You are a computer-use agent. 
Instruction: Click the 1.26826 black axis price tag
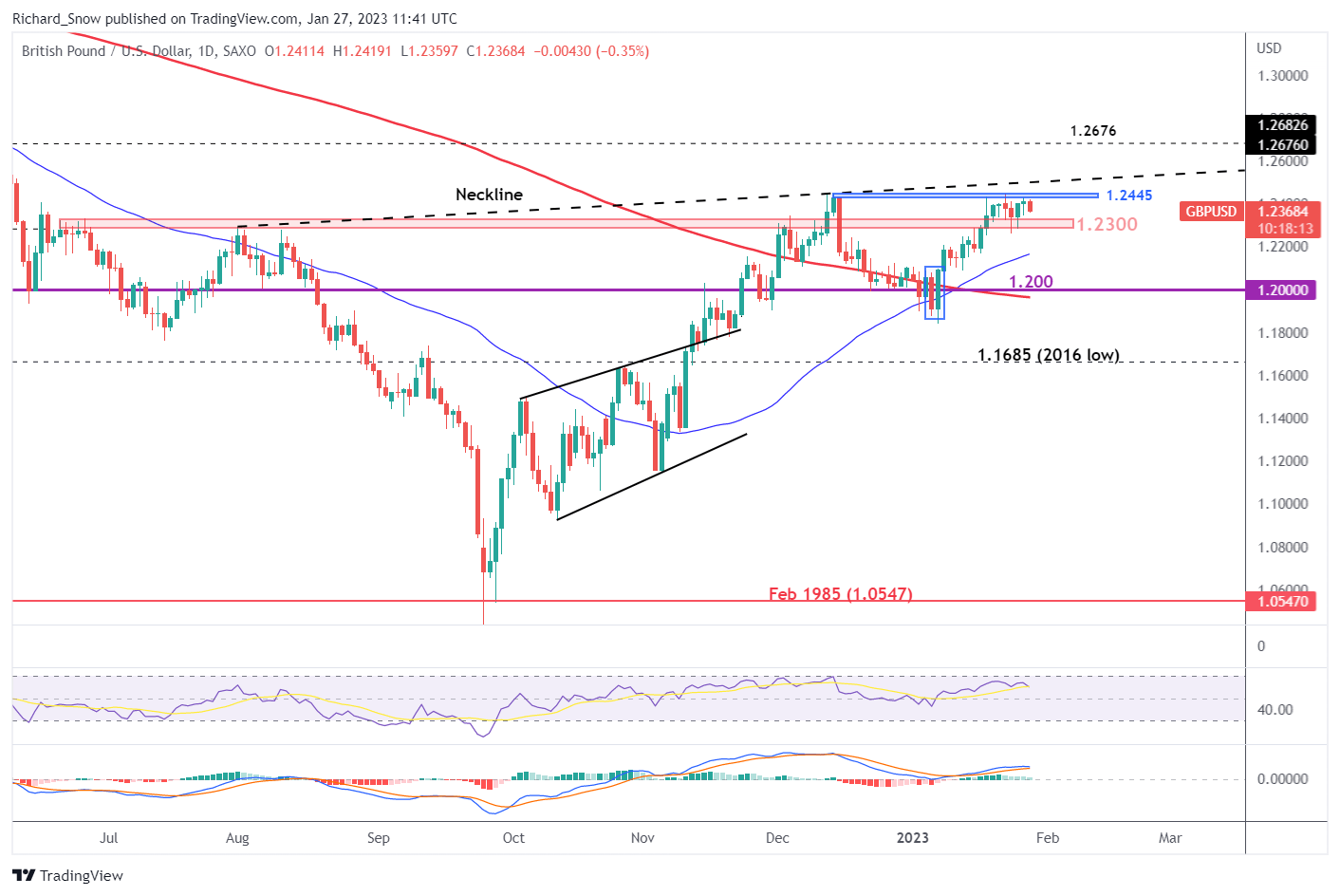1283,125
